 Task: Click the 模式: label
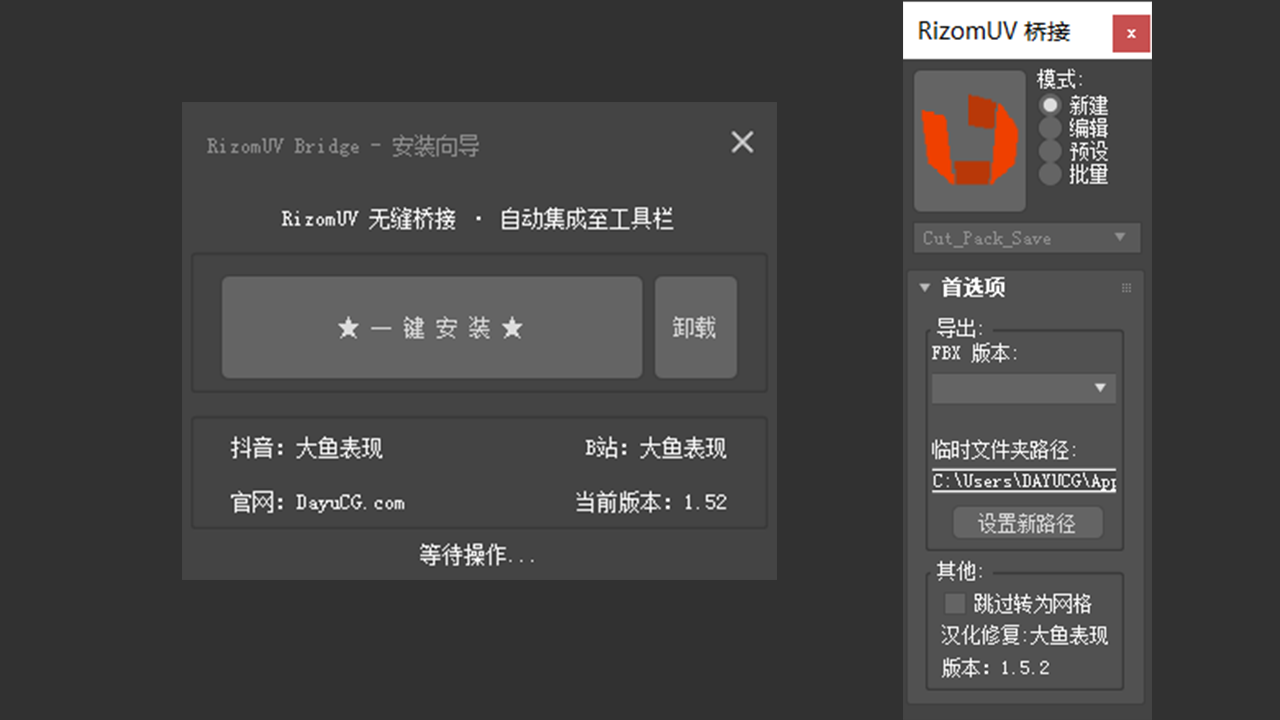pos(1060,79)
